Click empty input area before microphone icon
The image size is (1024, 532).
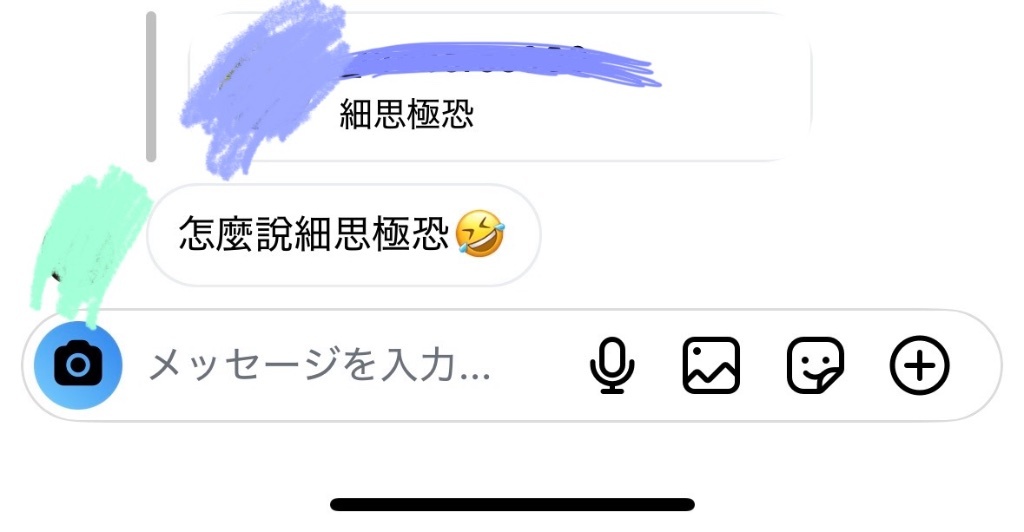[x=539, y=366]
